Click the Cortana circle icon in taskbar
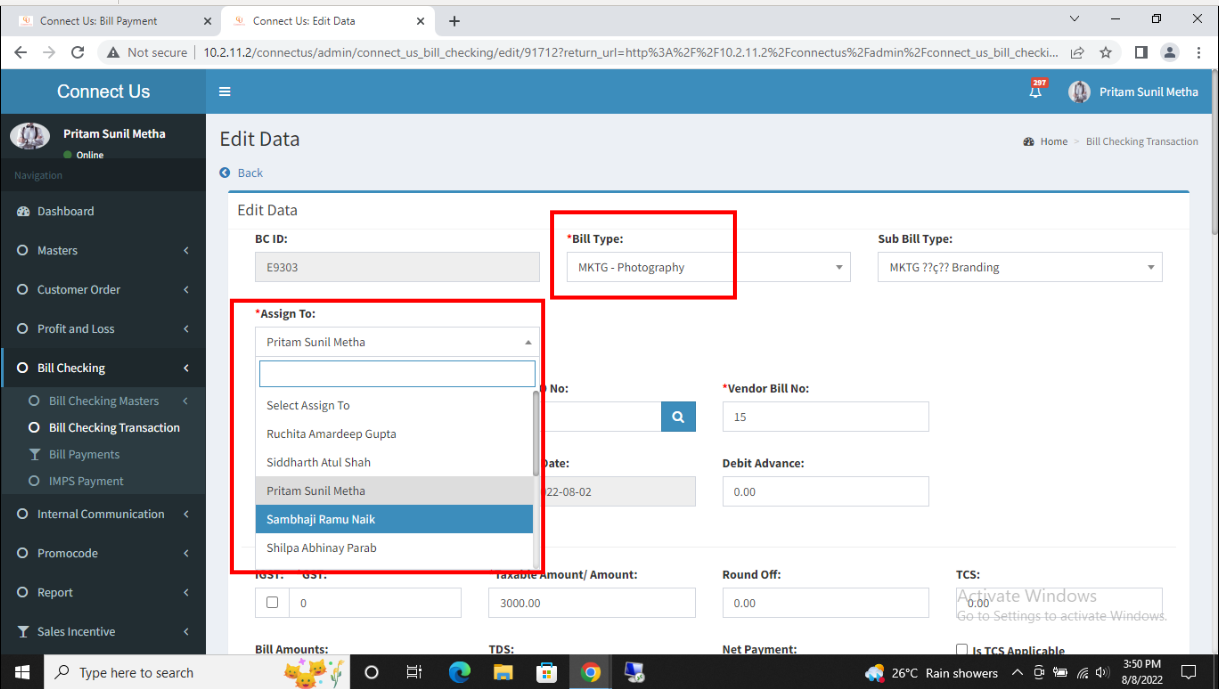Image resolution: width=1219 pixels, height=689 pixels. click(x=371, y=672)
